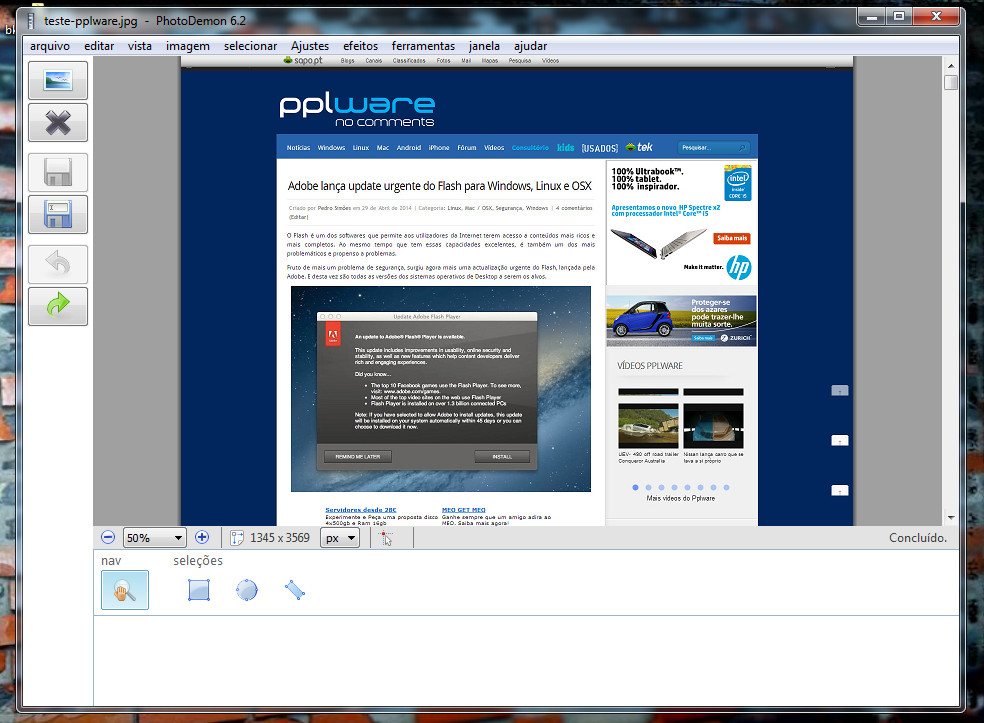Open the ferramentas menu

coord(423,46)
